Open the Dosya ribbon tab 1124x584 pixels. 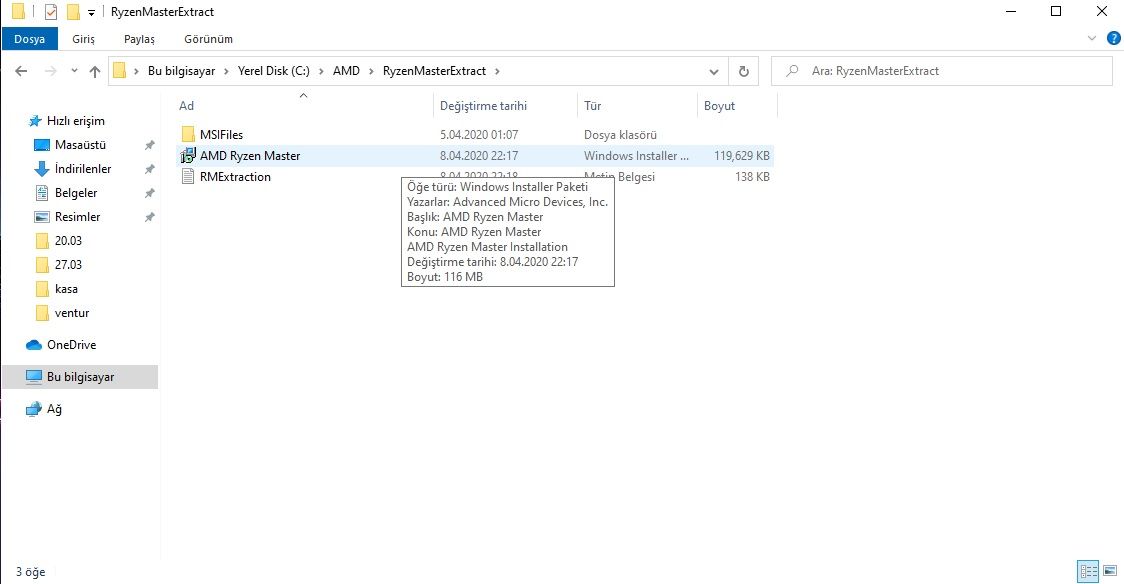pyautogui.click(x=29, y=39)
